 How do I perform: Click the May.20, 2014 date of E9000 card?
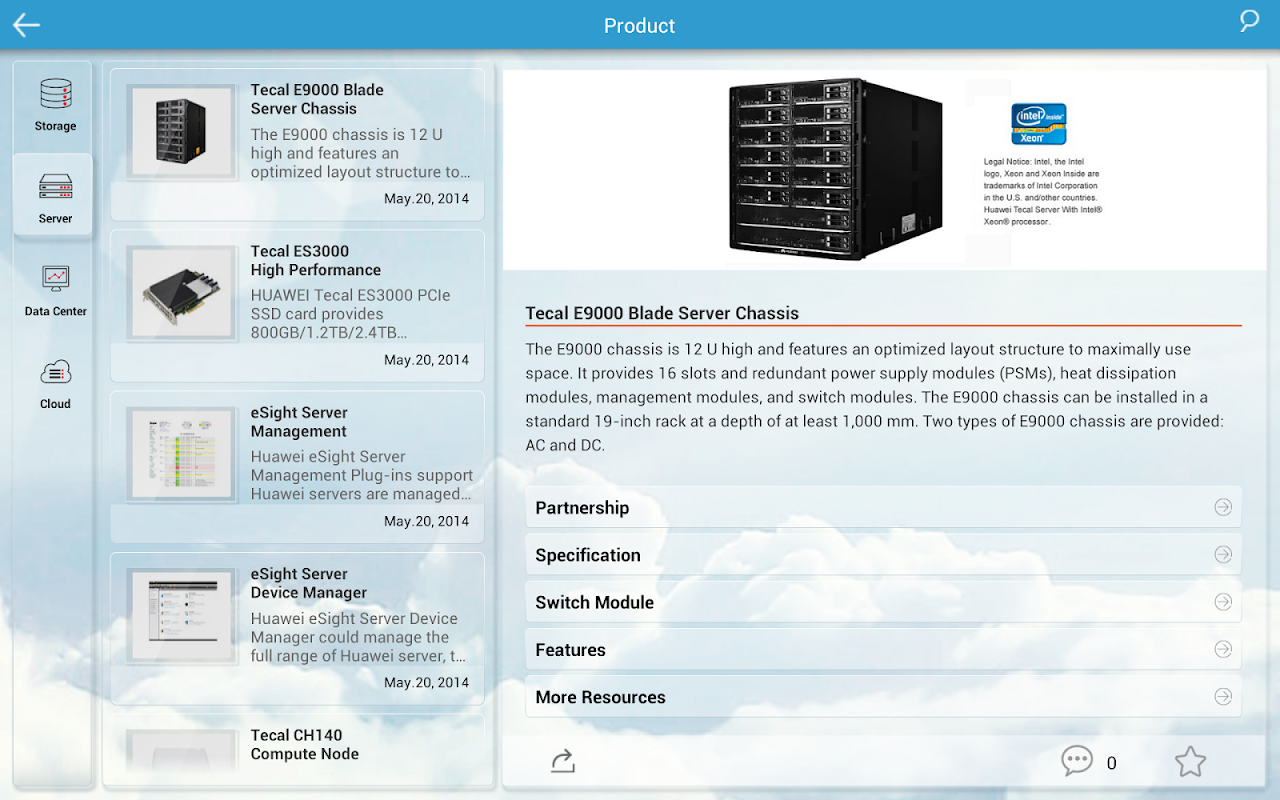coord(426,198)
